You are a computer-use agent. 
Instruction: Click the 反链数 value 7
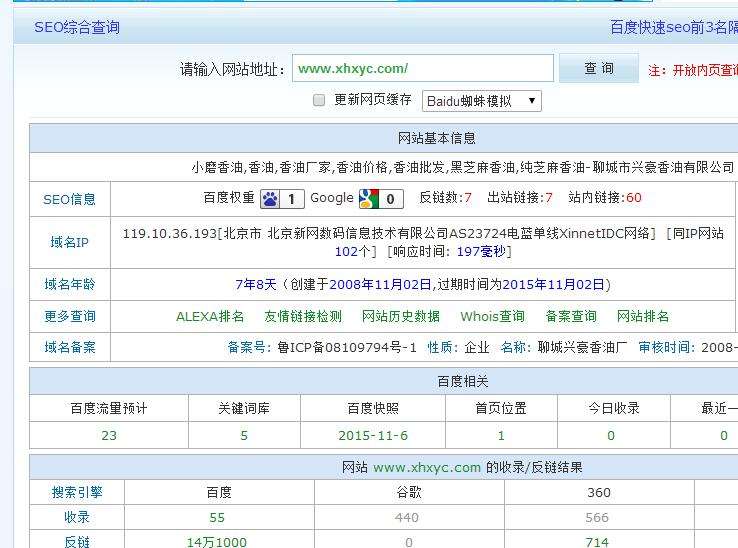point(468,198)
